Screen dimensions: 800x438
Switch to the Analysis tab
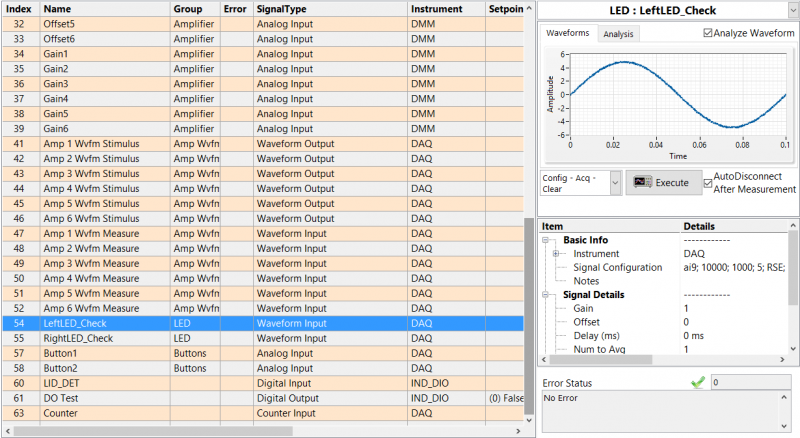[x=618, y=34]
